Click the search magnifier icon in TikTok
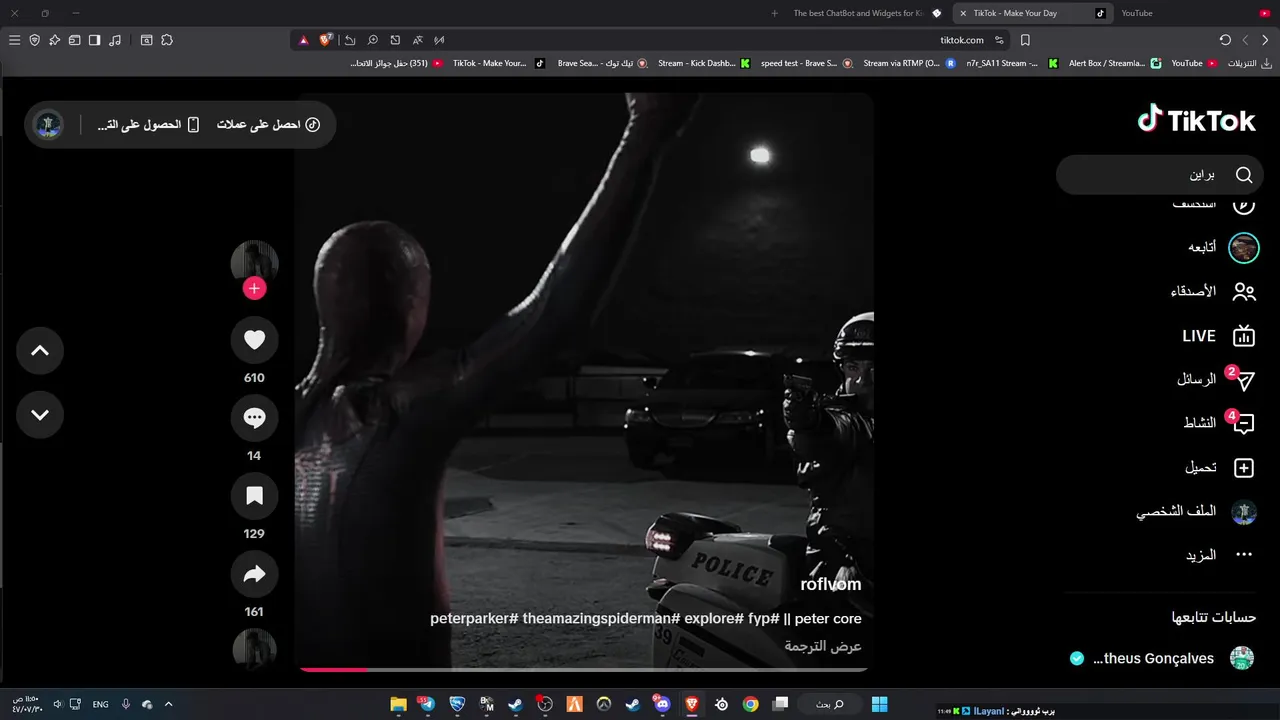 point(1244,175)
